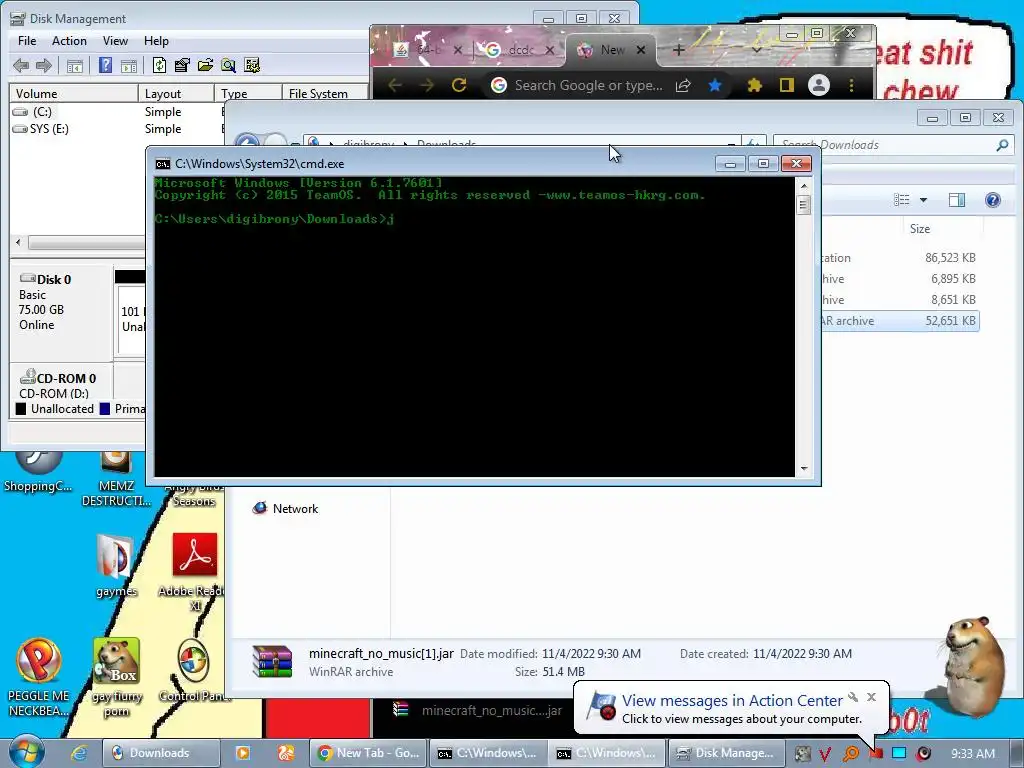Viewport: 1024px width, 768px height.
Task: Open the Explorer change-view dropdown arrow
Action: [923, 200]
